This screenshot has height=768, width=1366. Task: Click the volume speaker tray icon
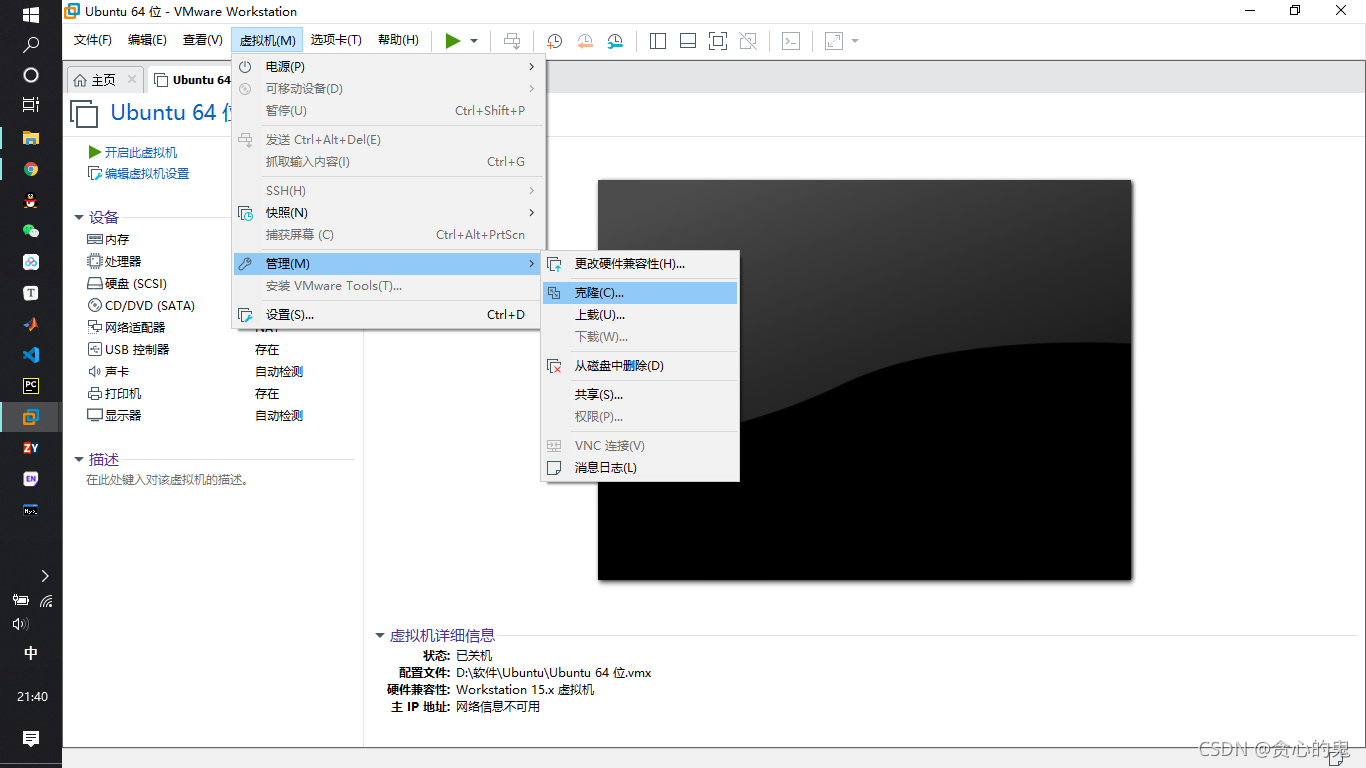20,624
